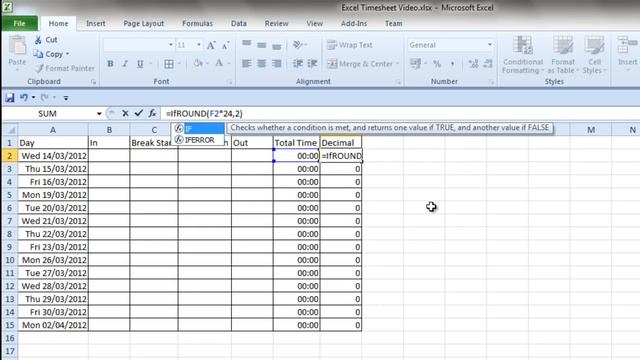Image resolution: width=640 pixels, height=360 pixels.
Task: Open Cell Styles gallery
Action: (x=594, y=55)
